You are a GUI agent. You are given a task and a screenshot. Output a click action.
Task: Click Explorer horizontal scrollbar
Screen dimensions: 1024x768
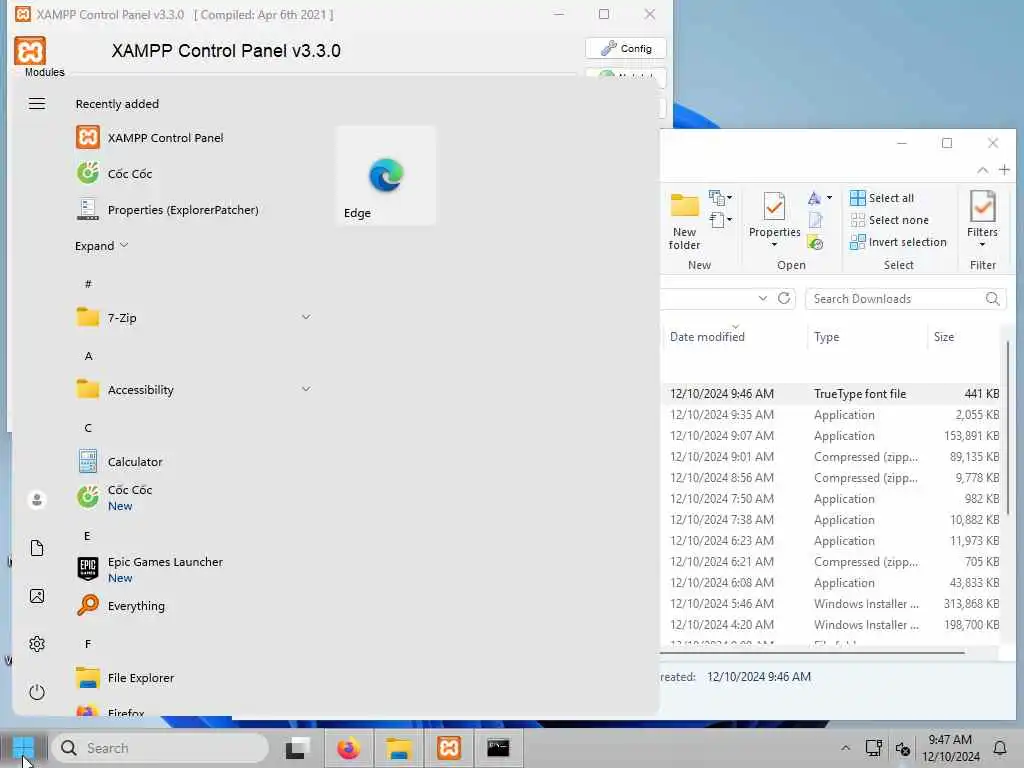tap(812, 652)
